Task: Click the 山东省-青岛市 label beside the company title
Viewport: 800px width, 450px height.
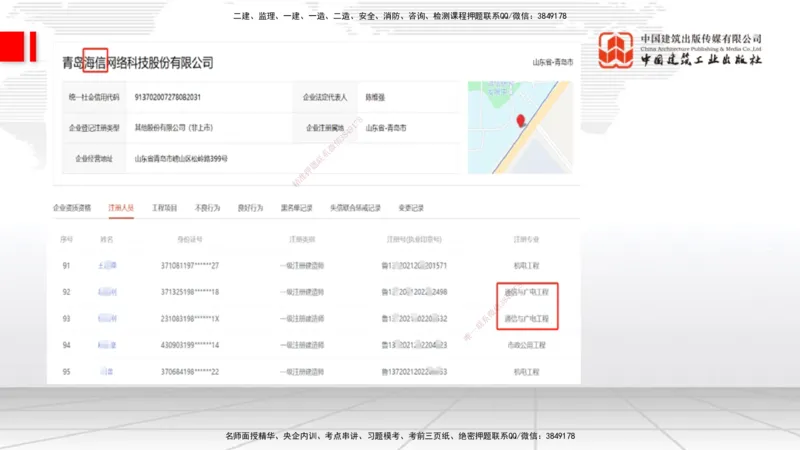Action: click(553, 62)
